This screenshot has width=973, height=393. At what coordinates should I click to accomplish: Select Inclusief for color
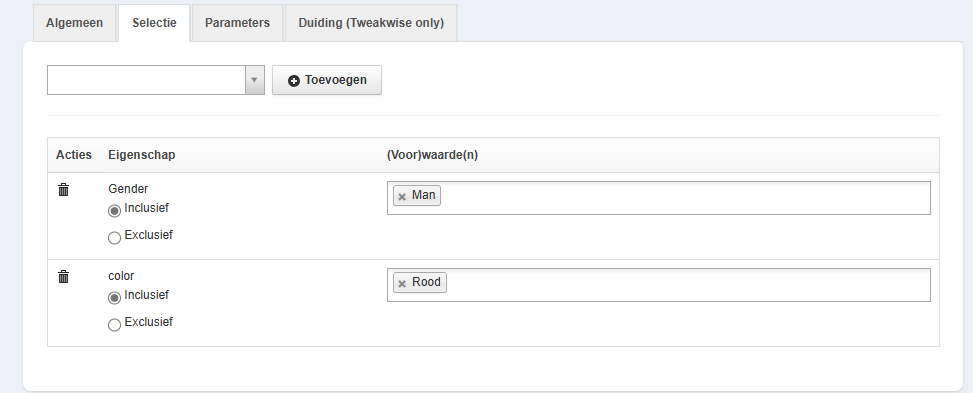pos(114,298)
